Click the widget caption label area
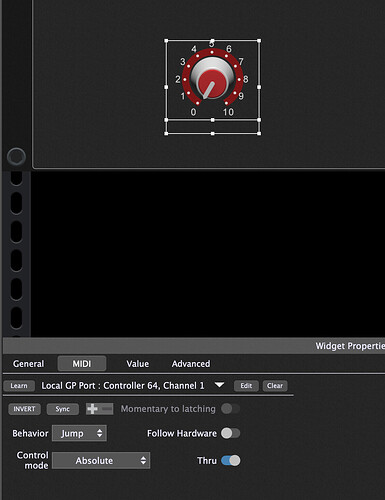Viewport: 385px width, 500px height. click(213, 127)
